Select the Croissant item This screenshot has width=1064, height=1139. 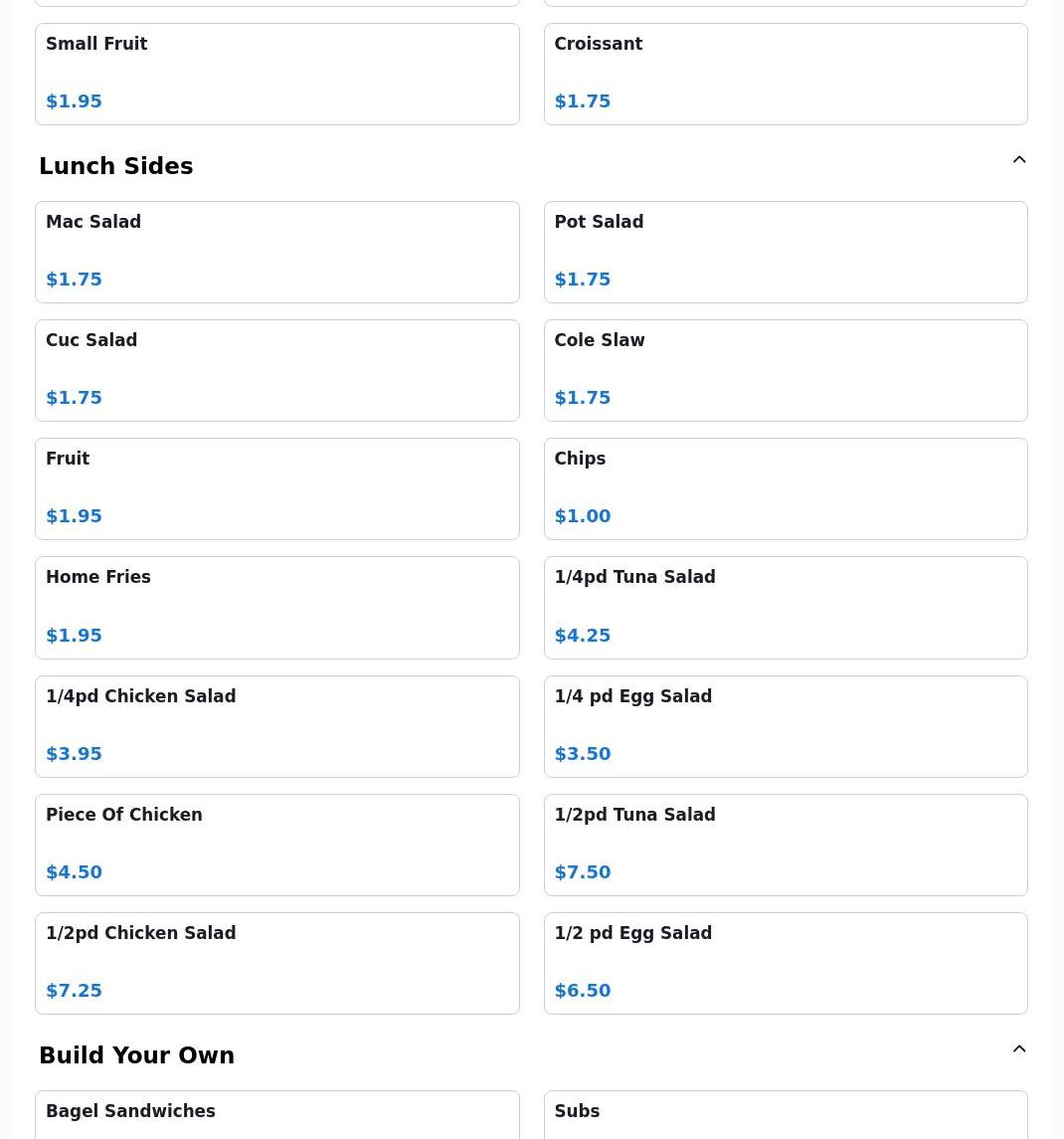(x=786, y=74)
